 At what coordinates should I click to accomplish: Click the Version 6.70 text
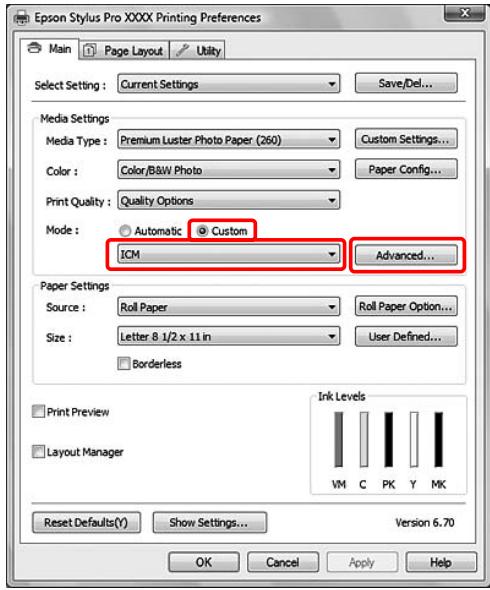pyautogui.click(x=425, y=523)
